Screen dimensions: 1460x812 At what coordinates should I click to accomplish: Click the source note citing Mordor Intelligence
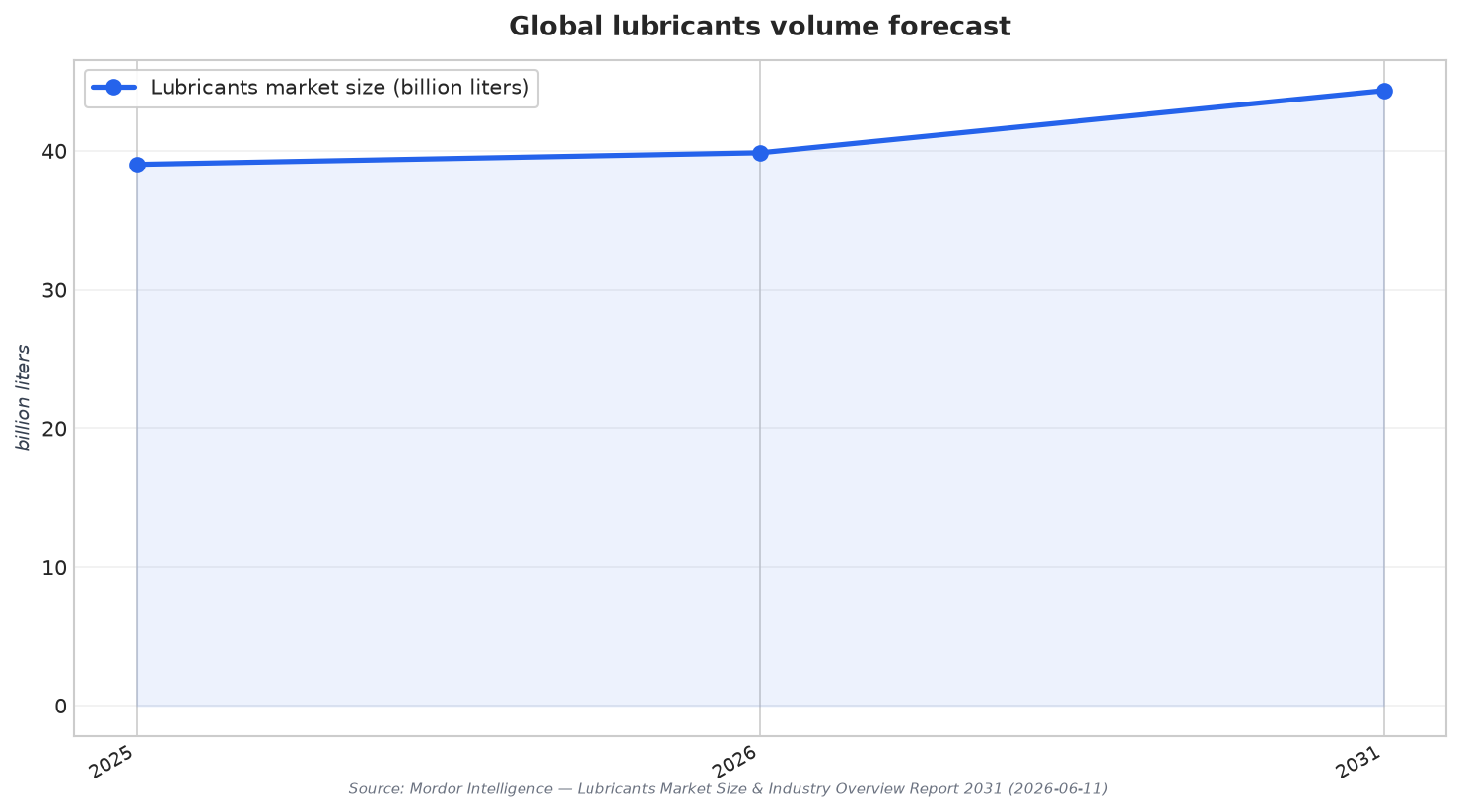pos(729,789)
